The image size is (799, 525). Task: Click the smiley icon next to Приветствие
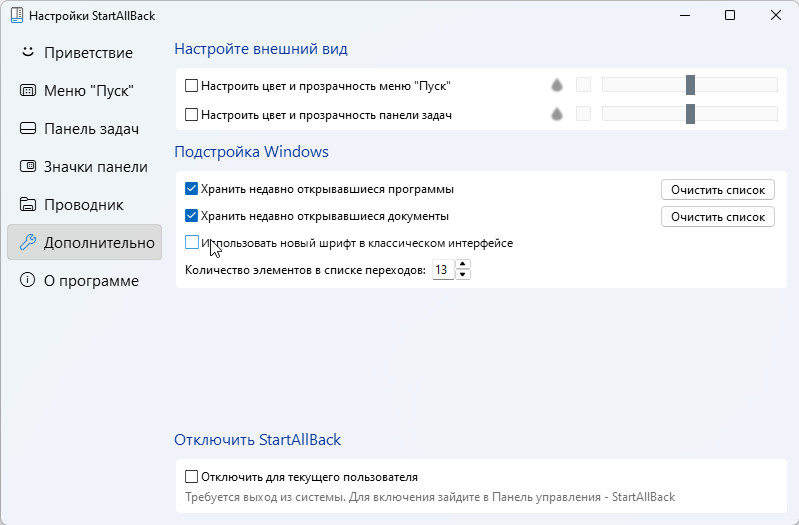click(28, 52)
